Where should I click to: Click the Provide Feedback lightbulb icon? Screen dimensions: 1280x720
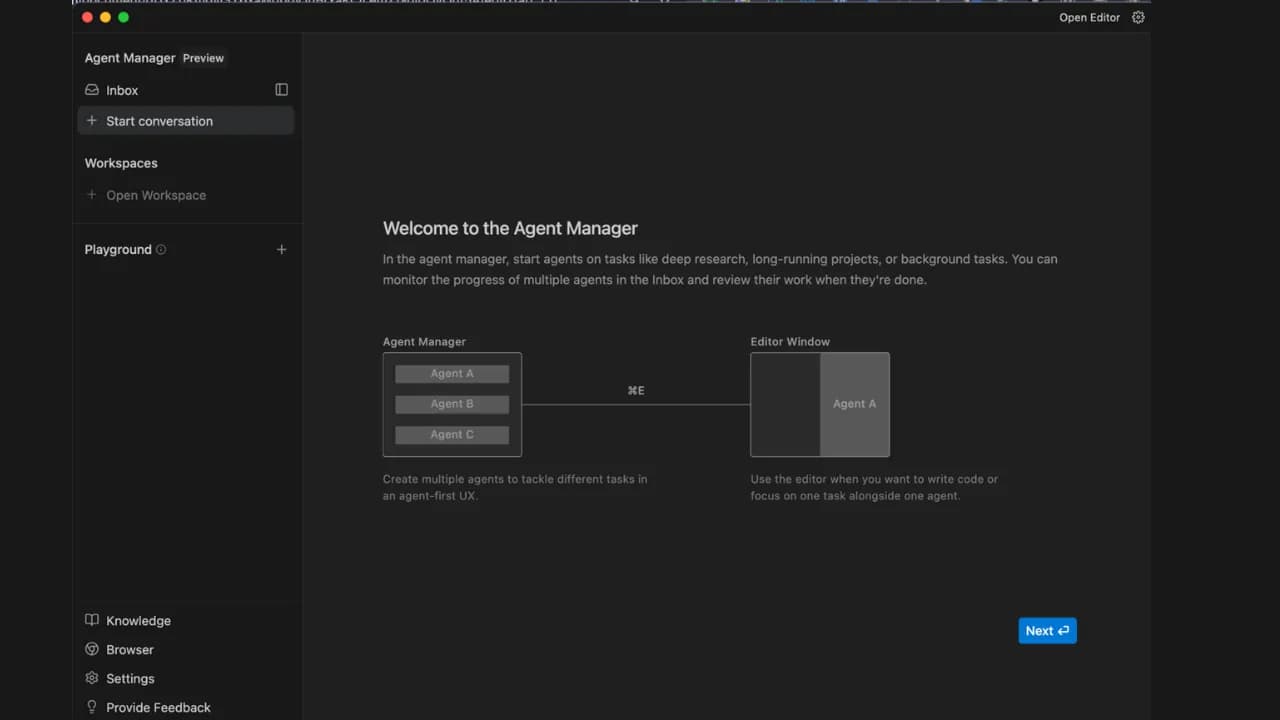91,707
